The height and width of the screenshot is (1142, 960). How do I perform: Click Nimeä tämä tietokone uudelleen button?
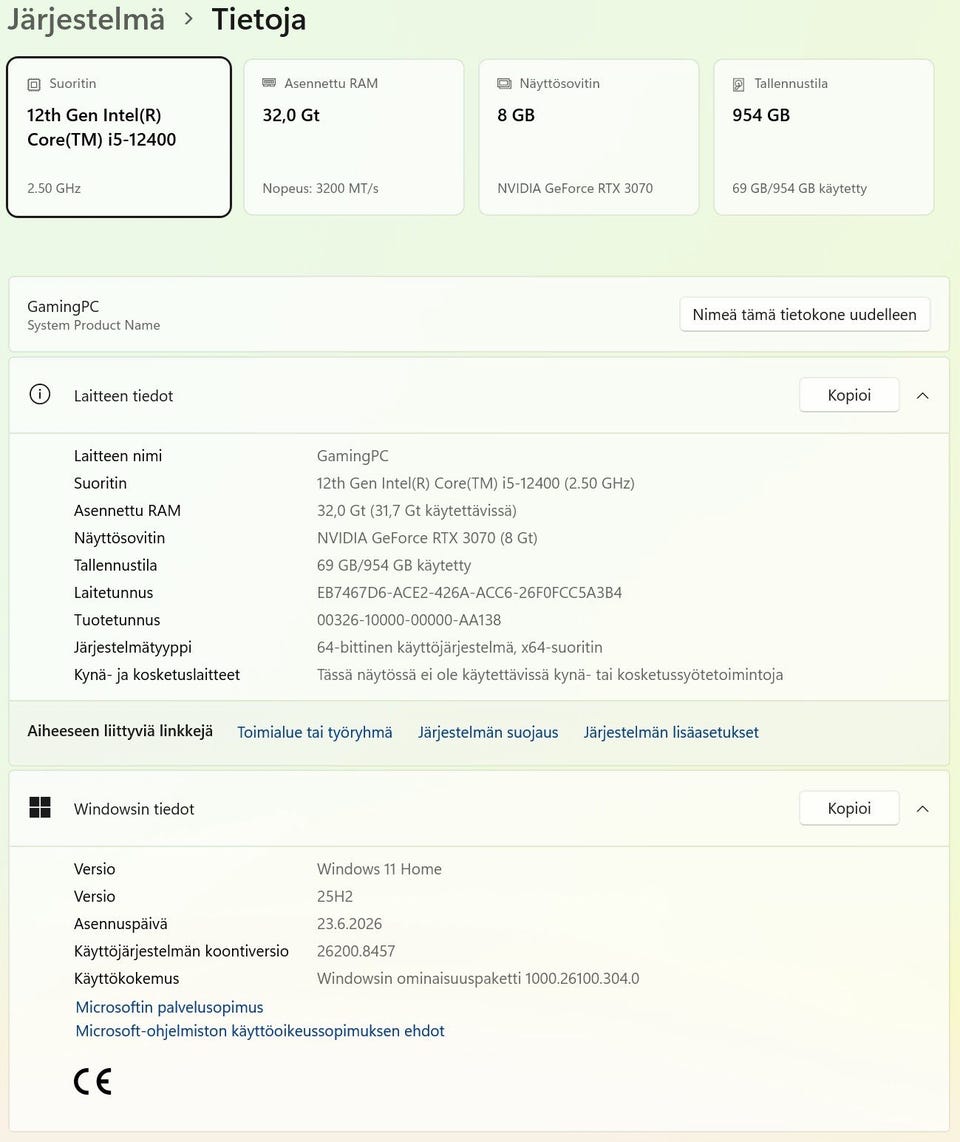(805, 315)
